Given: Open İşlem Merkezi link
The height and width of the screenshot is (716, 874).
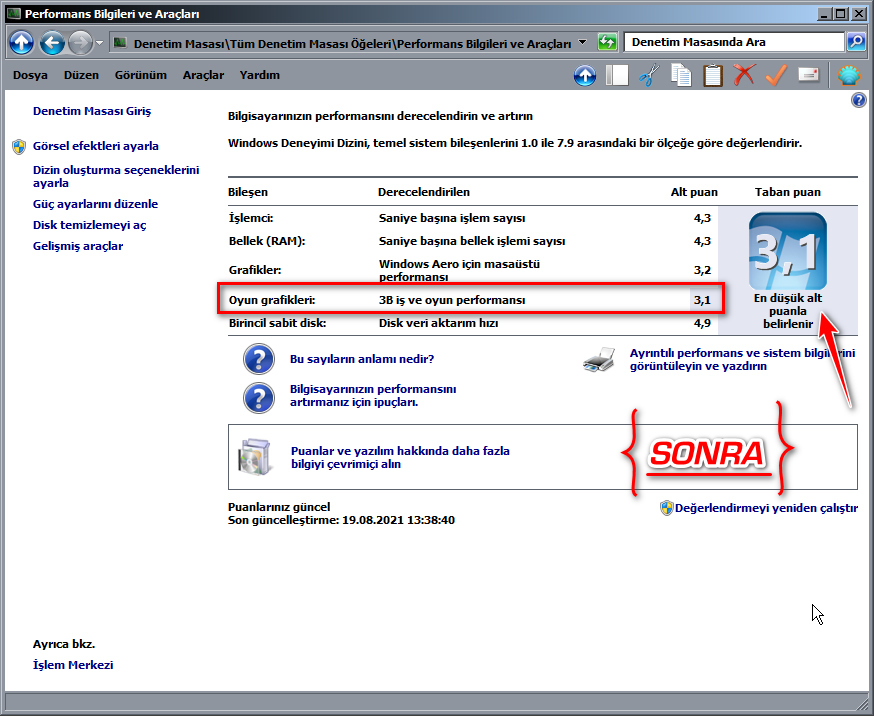Looking at the screenshot, I should tap(73, 665).
